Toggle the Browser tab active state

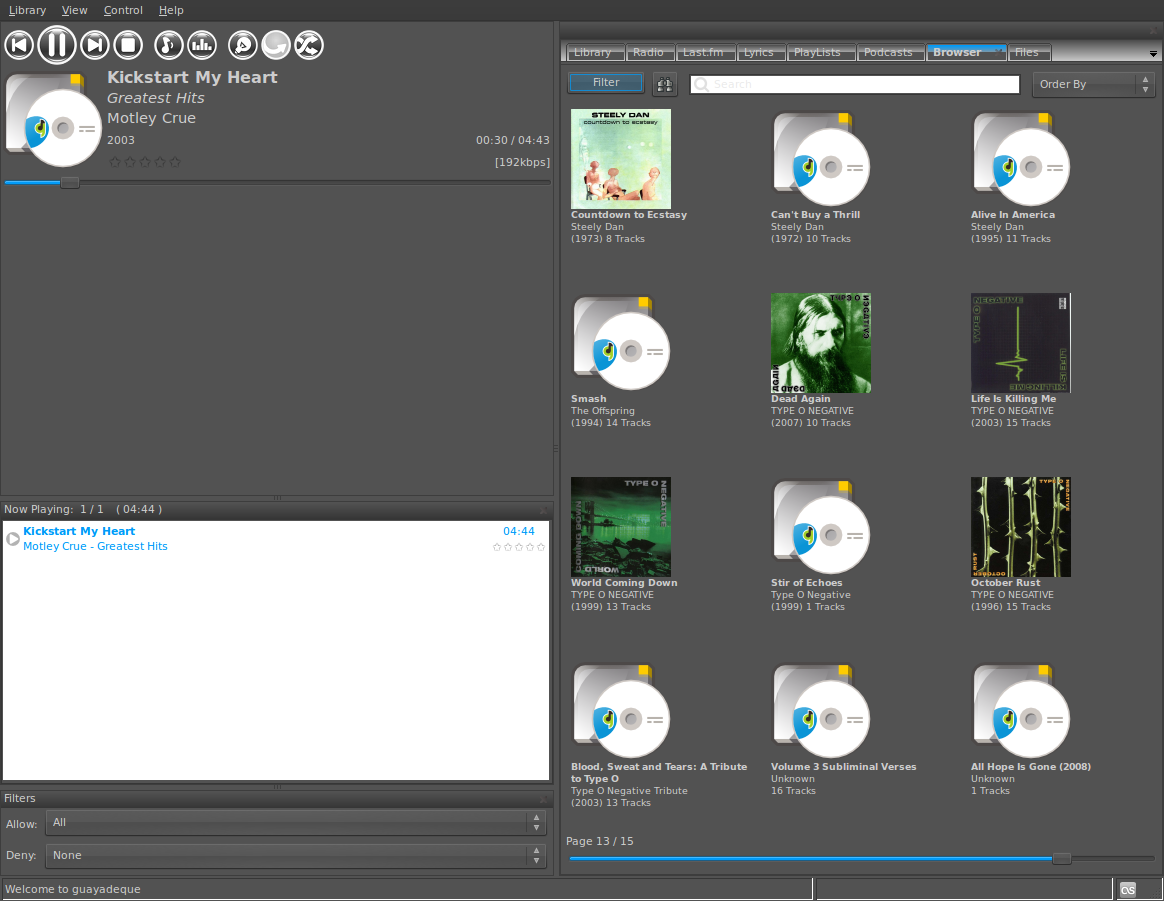click(964, 52)
